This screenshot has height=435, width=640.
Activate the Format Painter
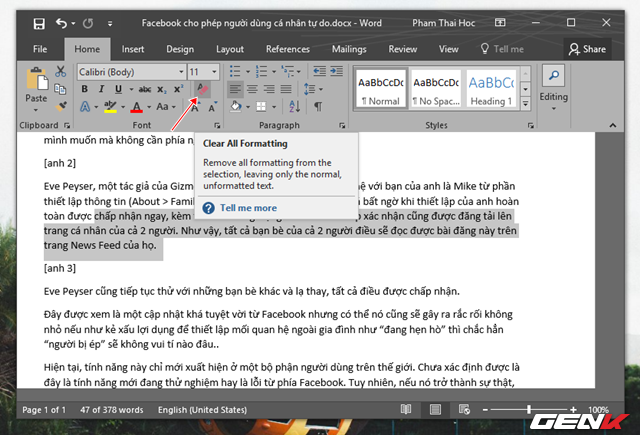(60, 107)
